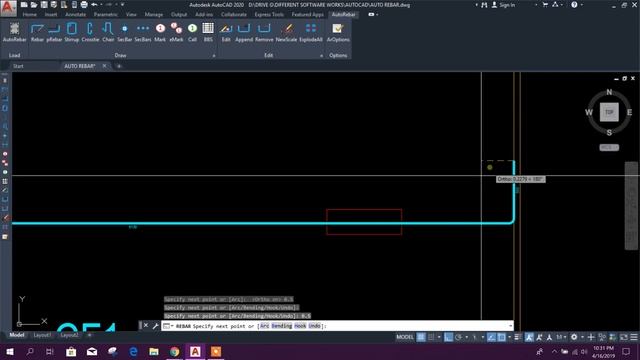Click the Call tool

pos(192,32)
